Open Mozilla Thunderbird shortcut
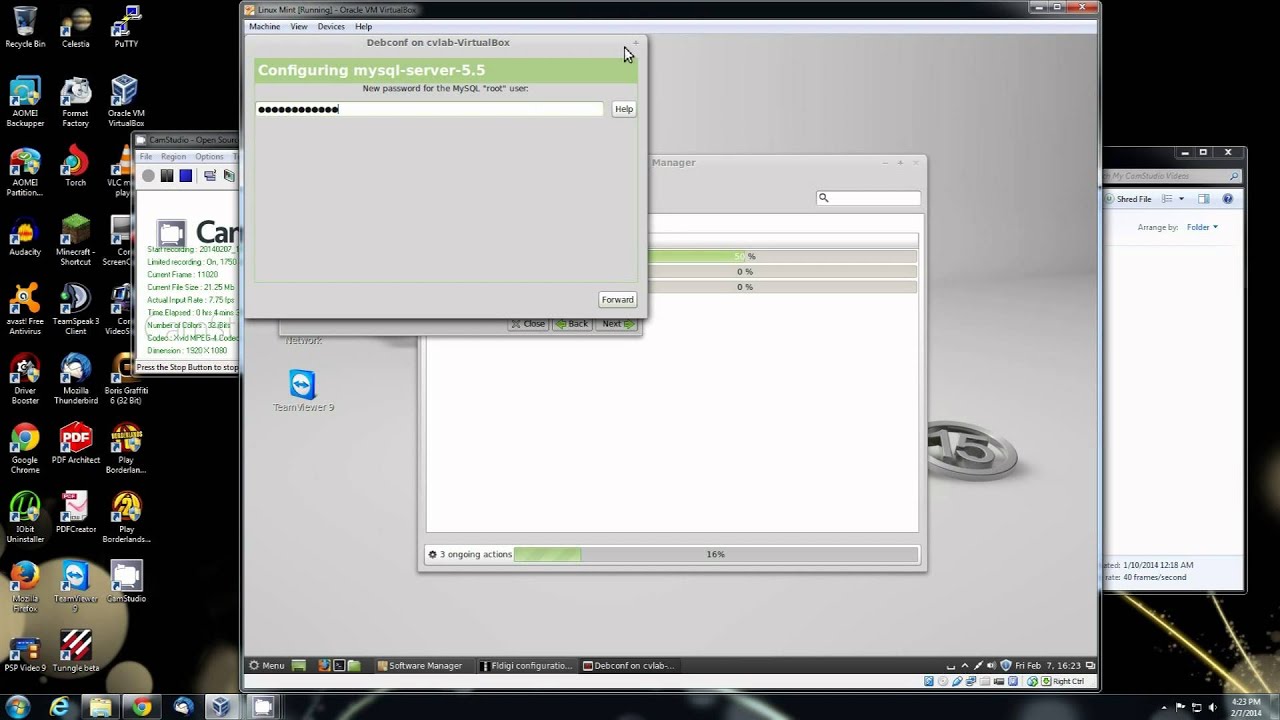Screen dimensions: 1280x720 75,379
